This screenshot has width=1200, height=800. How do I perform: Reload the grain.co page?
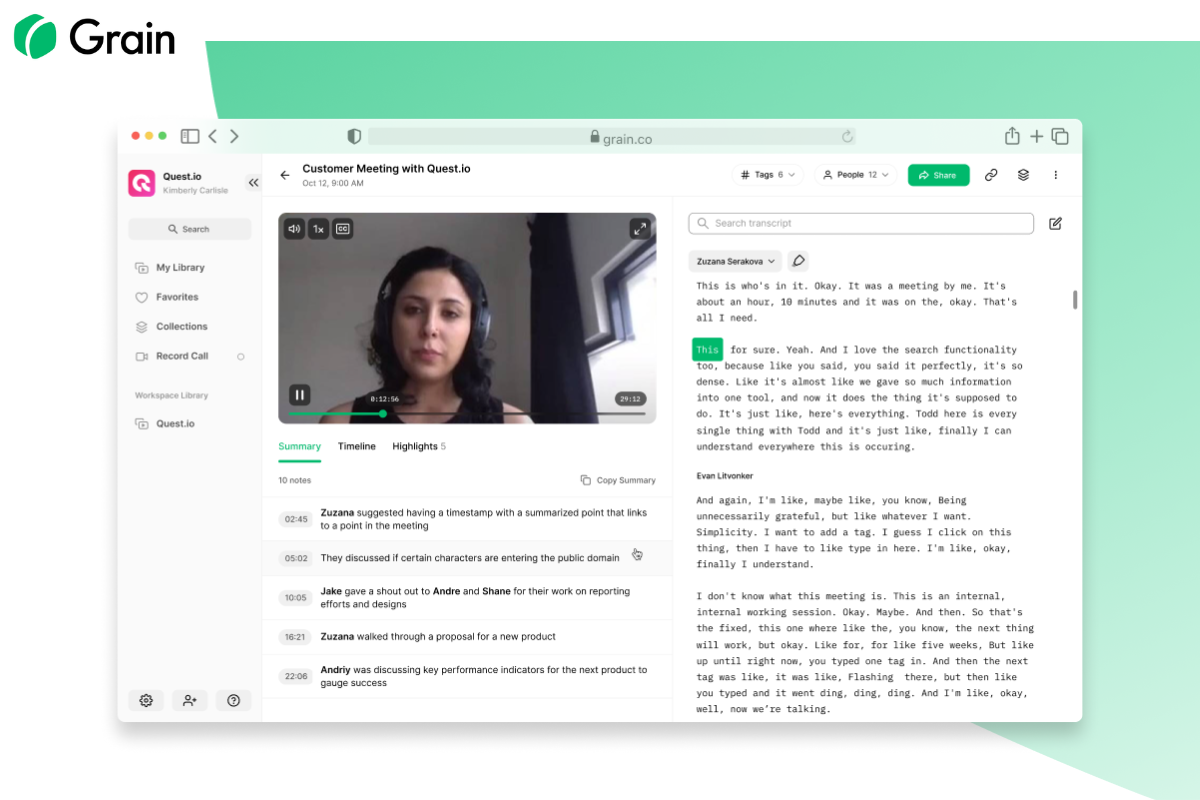point(847,137)
